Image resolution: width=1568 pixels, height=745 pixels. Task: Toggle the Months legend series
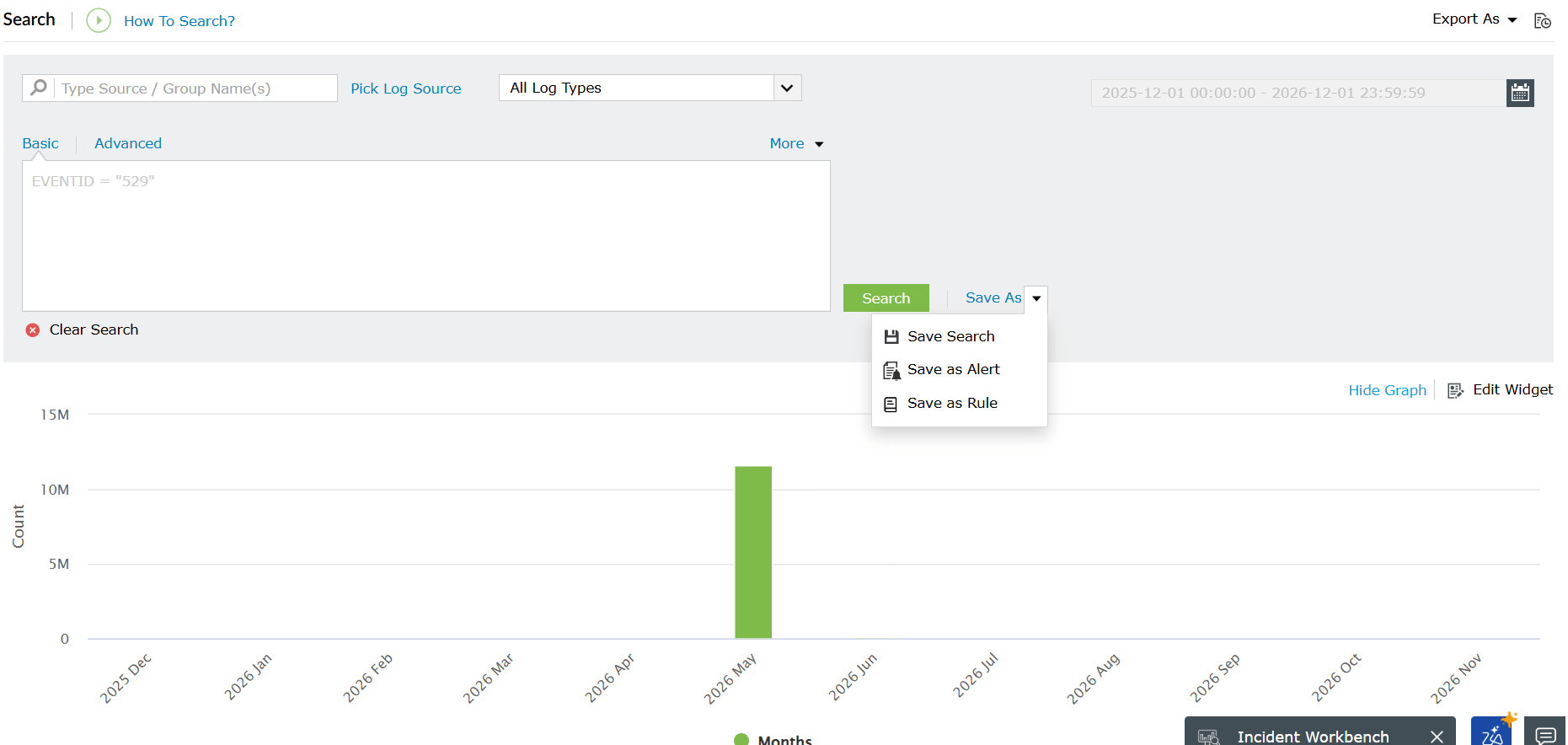click(773, 740)
